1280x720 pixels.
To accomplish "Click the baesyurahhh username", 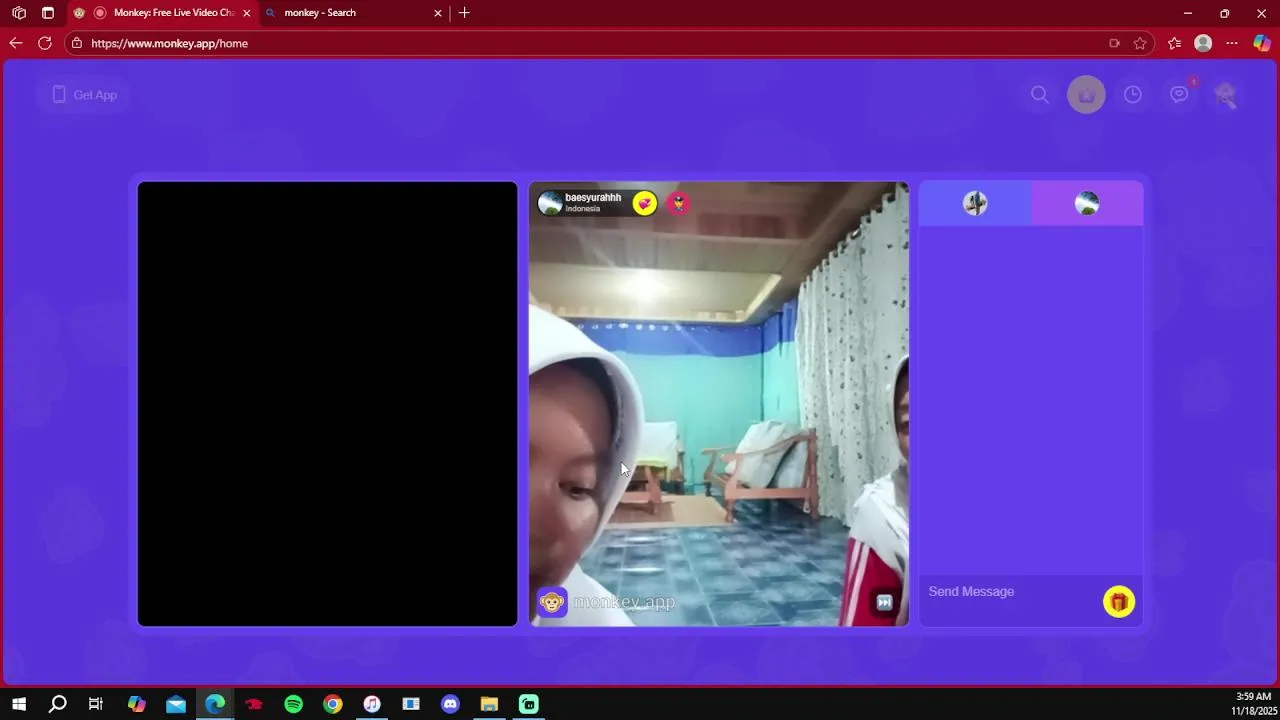I will point(593,198).
